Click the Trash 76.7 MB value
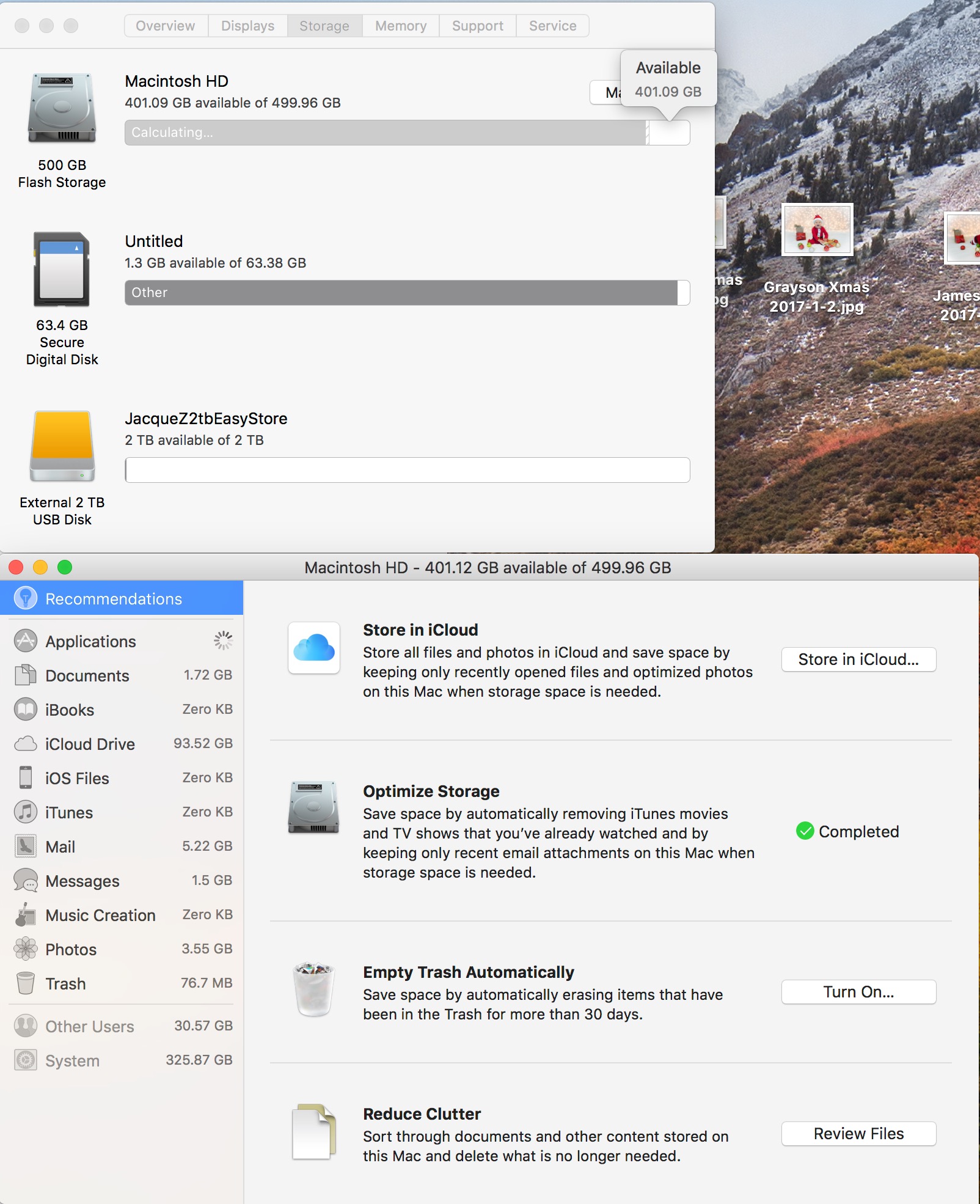Image resolution: width=980 pixels, height=1204 pixels. point(207,983)
